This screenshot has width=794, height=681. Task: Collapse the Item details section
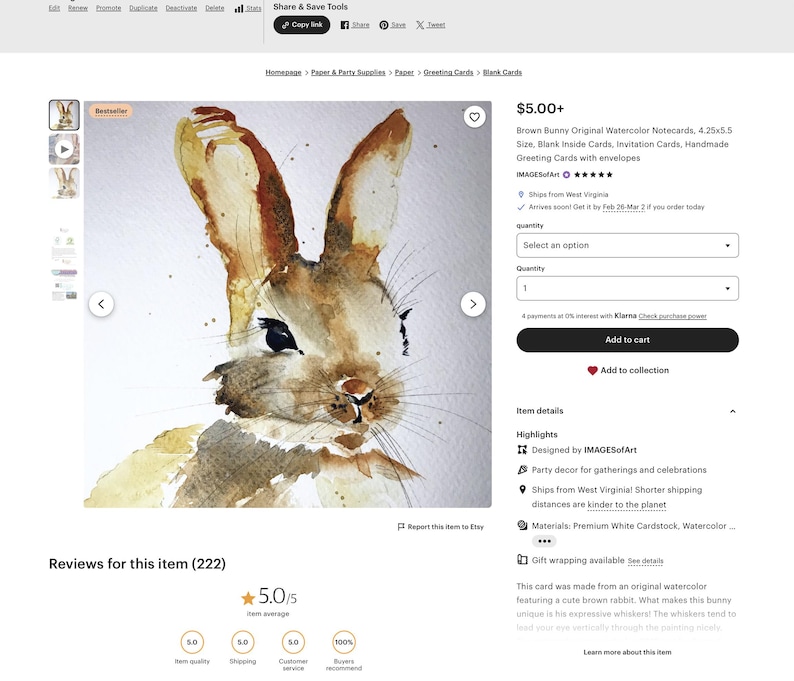click(x=732, y=411)
